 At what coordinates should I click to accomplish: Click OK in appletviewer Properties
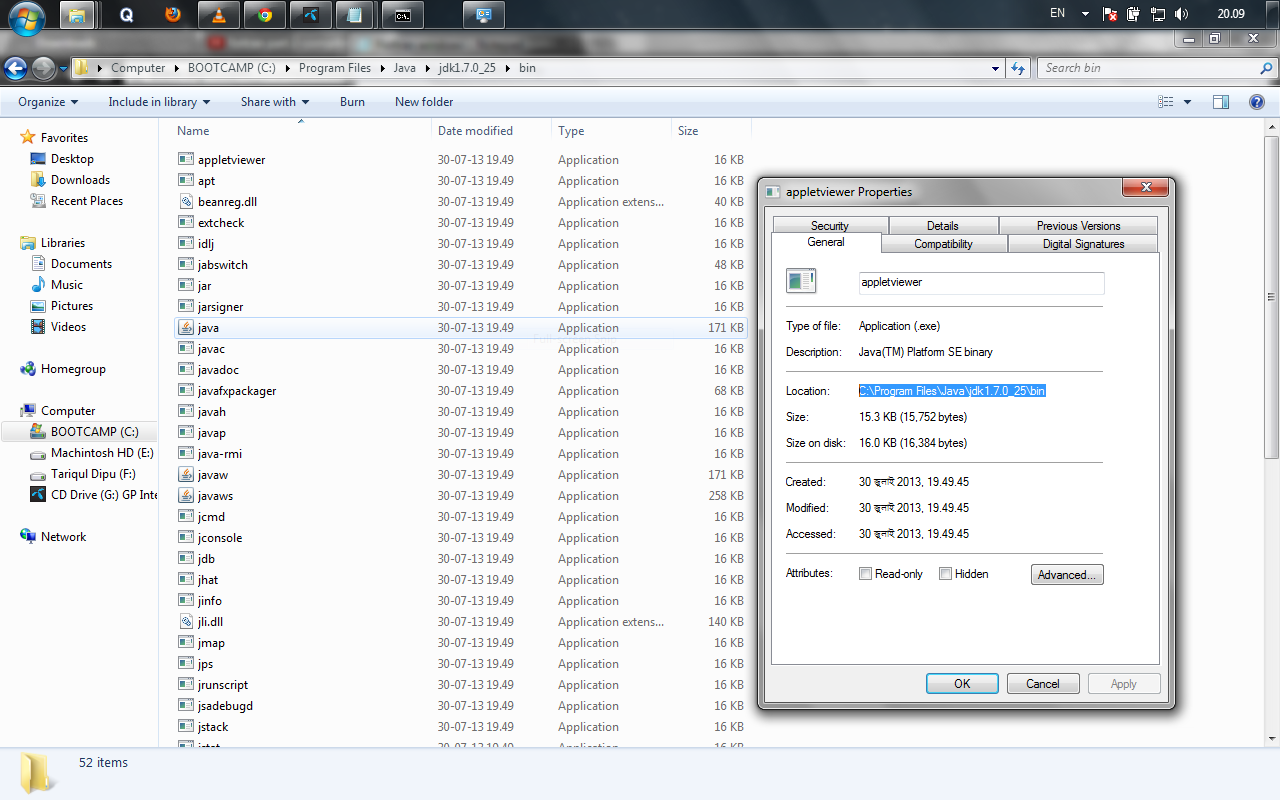pyautogui.click(x=962, y=684)
